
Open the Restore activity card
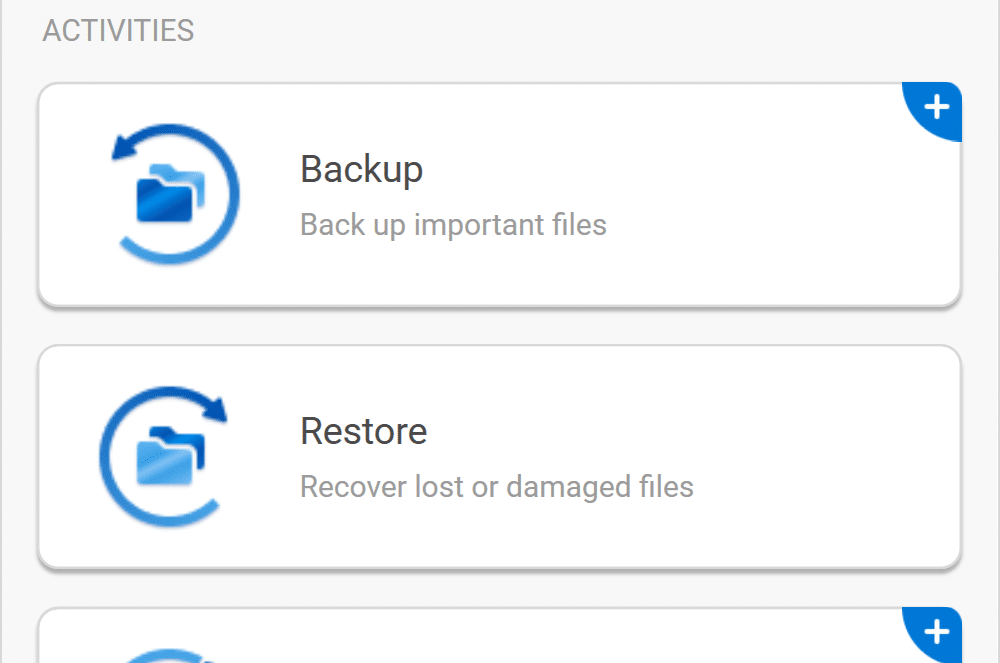[499, 456]
